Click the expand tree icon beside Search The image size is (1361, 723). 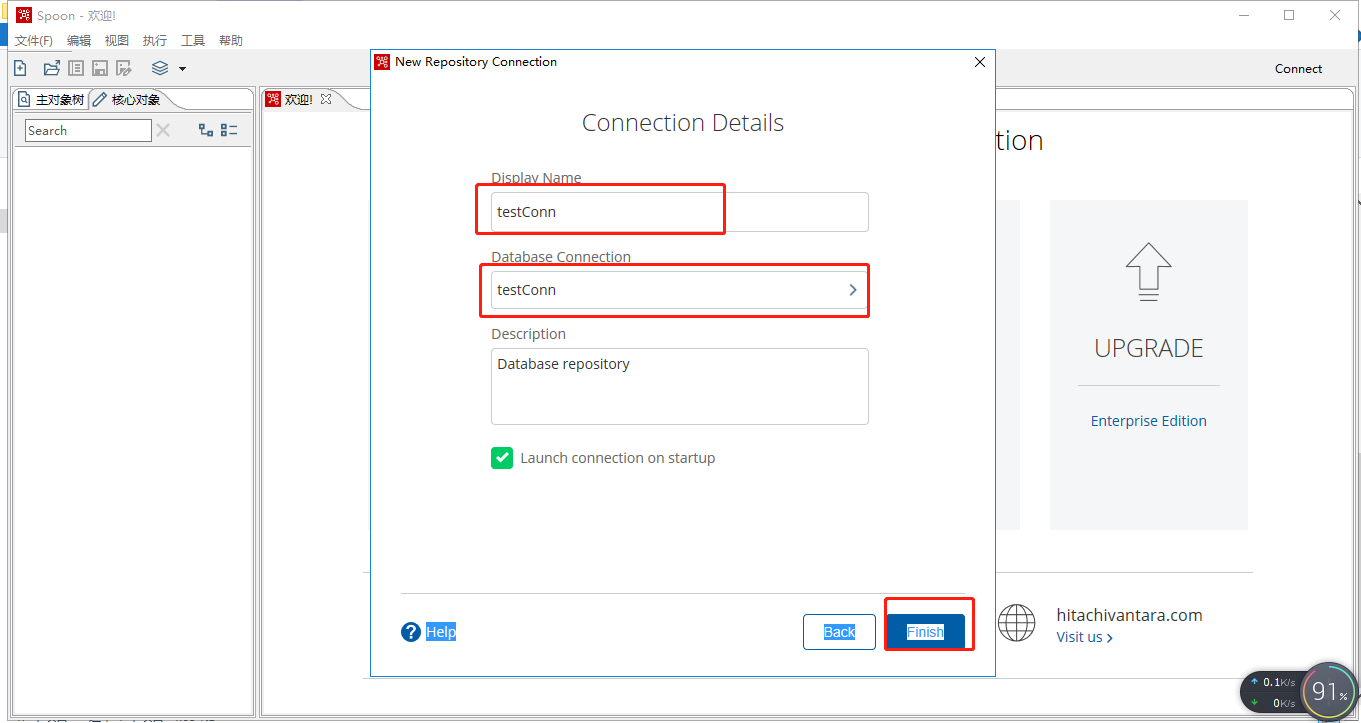coord(206,130)
